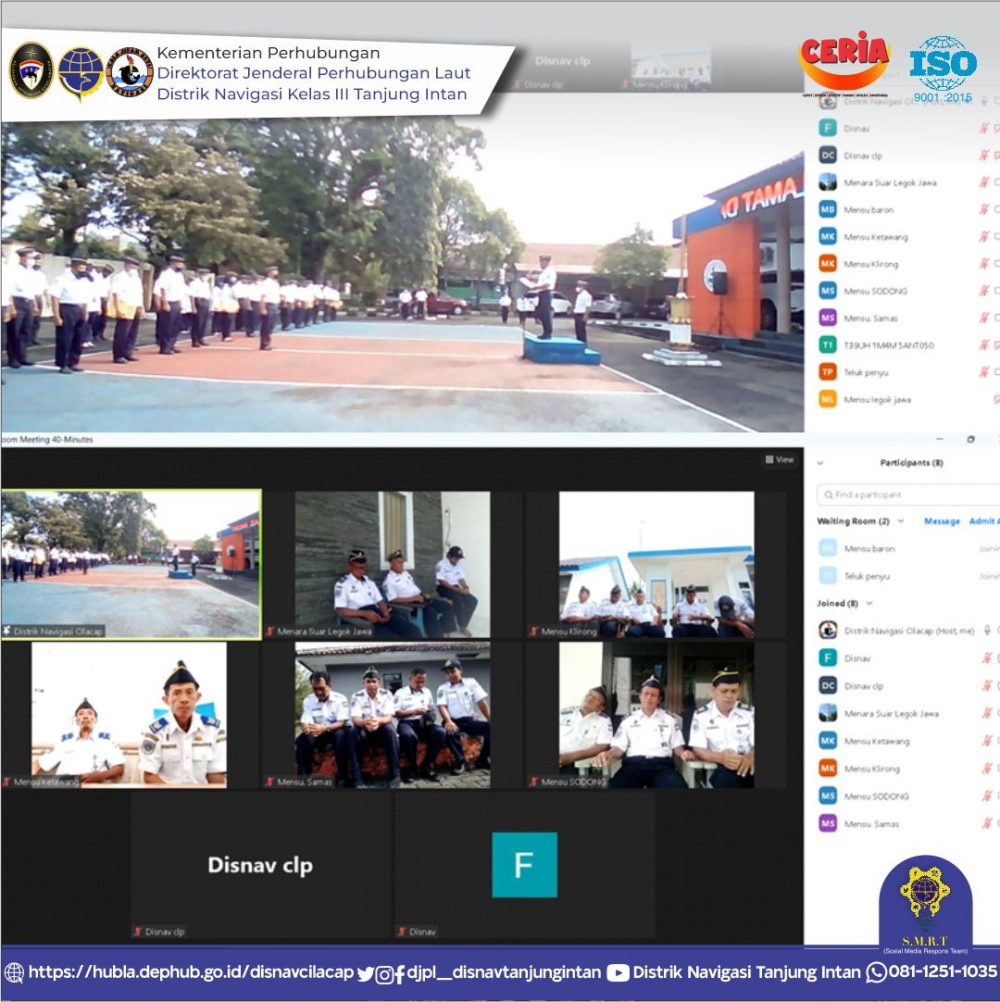
Task: Collapse the Waiting Room (2) section
Action: [x=901, y=521]
